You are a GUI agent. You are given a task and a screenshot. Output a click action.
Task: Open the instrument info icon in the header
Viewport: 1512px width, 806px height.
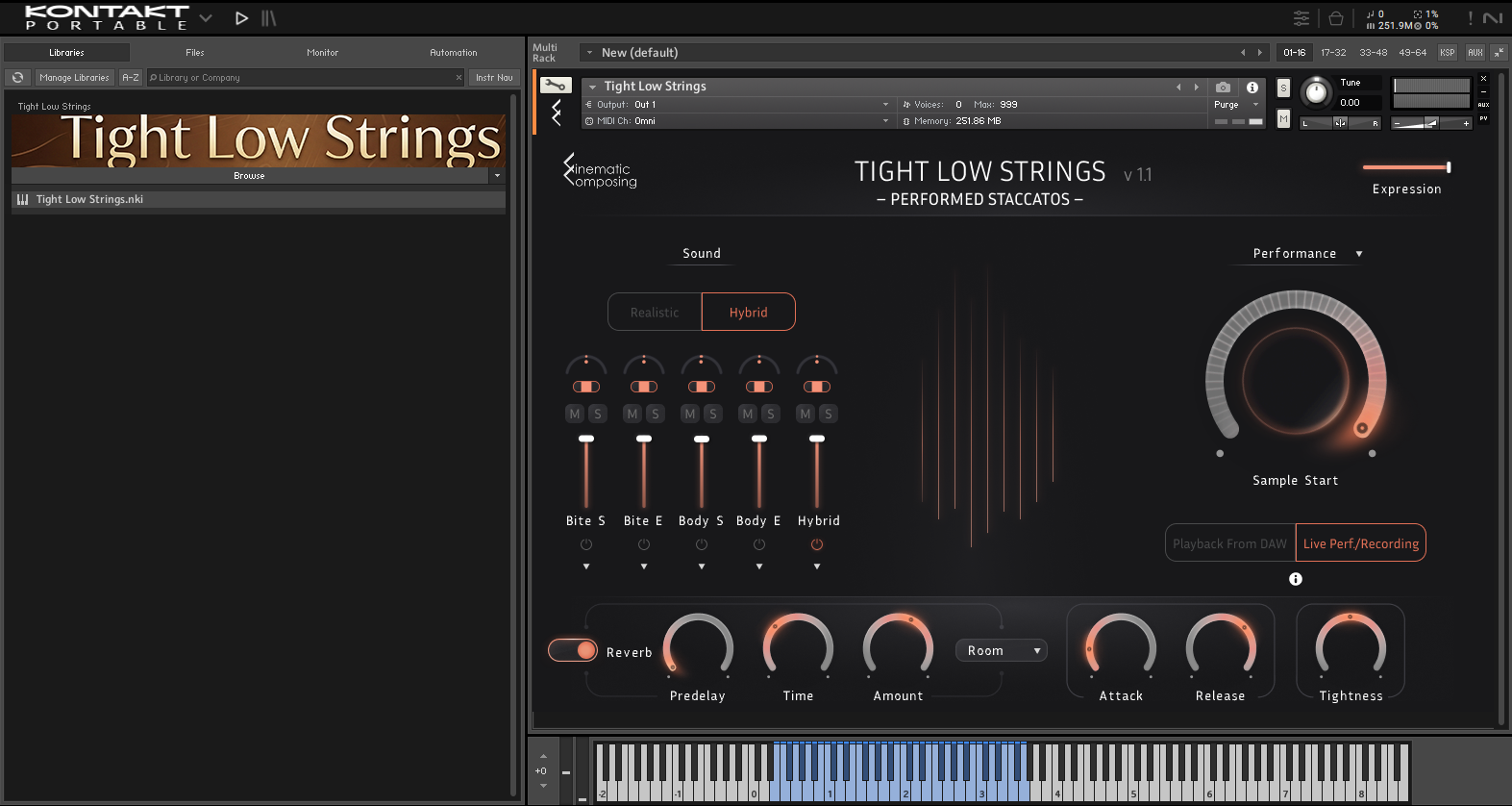point(1252,87)
